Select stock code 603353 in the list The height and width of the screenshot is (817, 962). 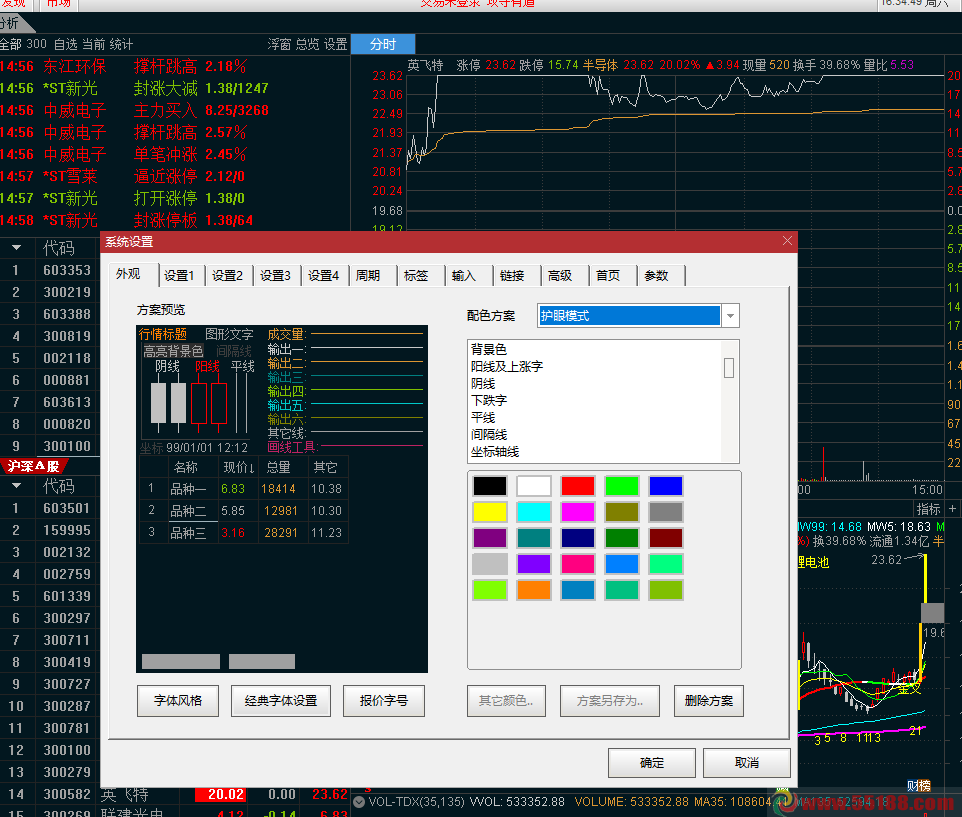pos(67,270)
